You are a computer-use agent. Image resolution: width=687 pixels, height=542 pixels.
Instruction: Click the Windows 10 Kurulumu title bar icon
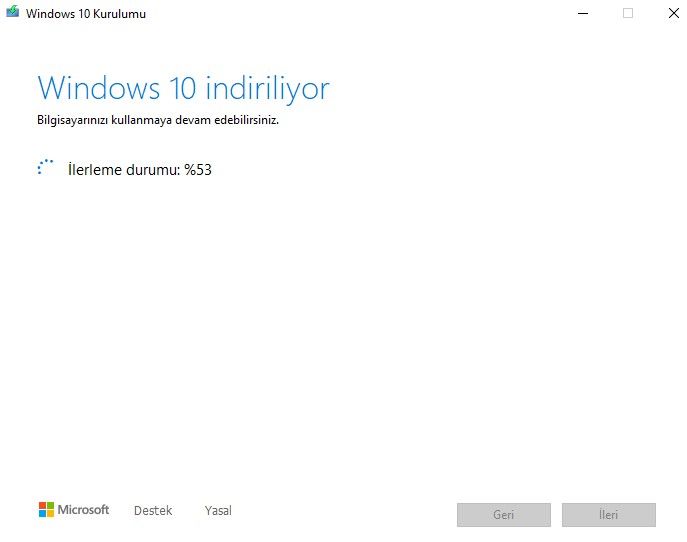(x=12, y=11)
